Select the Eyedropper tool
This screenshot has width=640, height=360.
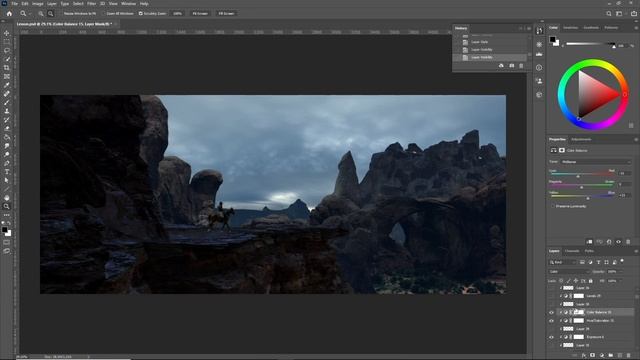click(x=7, y=85)
